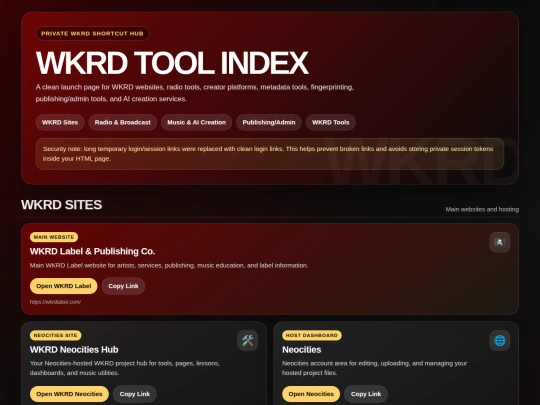
Task: Copy link on the Neocities card
Action: [366, 394]
